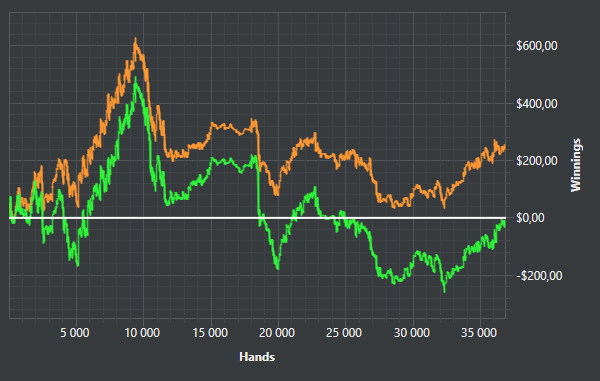The image size is (600, 381).
Task: Click the Winnings axis title
Action: coord(576,165)
